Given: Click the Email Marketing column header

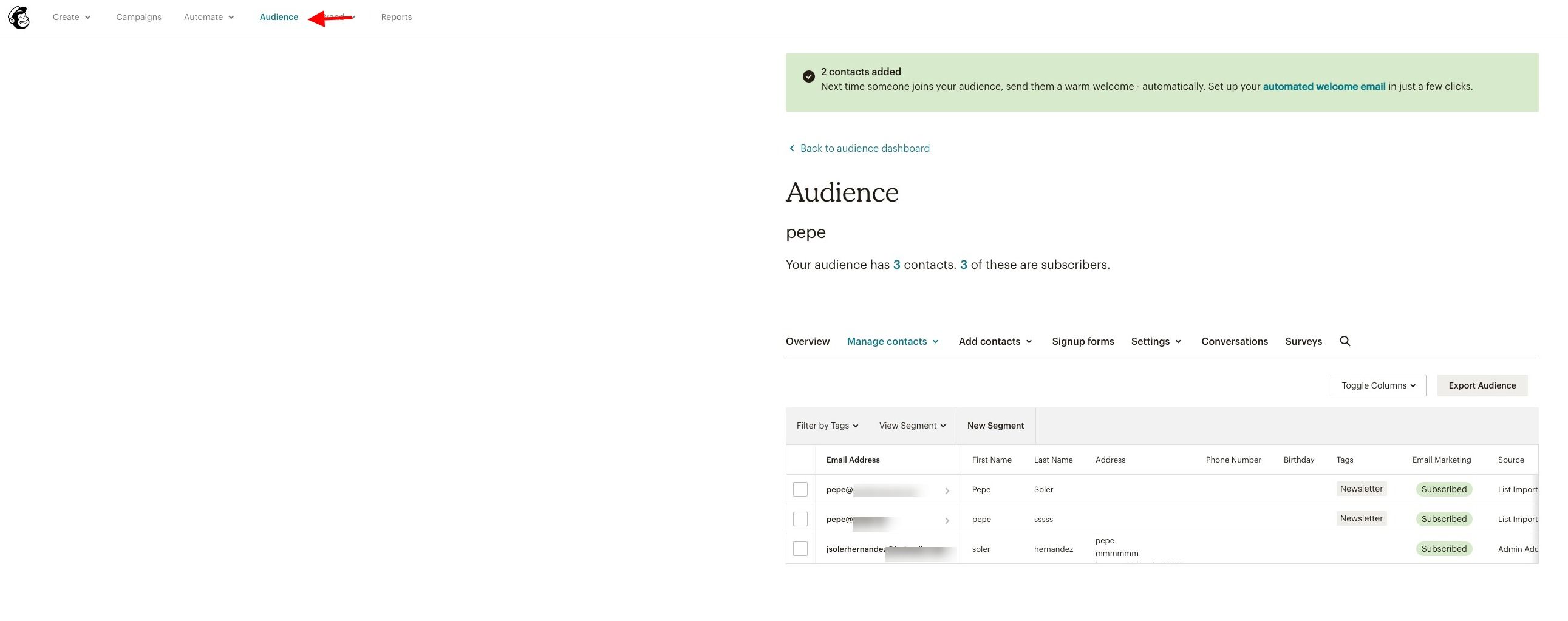Looking at the screenshot, I should pyautogui.click(x=1442, y=460).
